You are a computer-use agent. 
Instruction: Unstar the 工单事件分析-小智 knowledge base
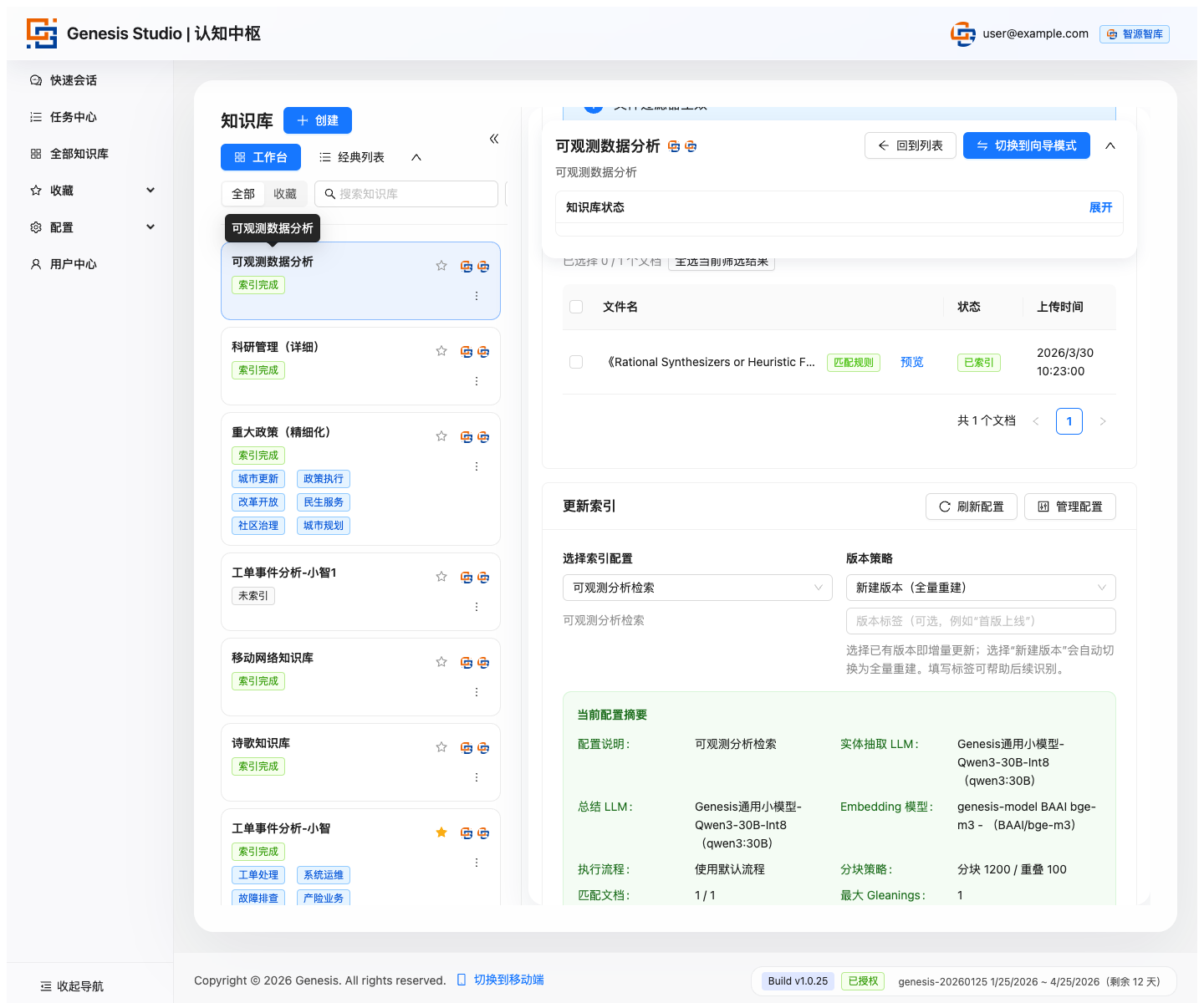tap(441, 832)
